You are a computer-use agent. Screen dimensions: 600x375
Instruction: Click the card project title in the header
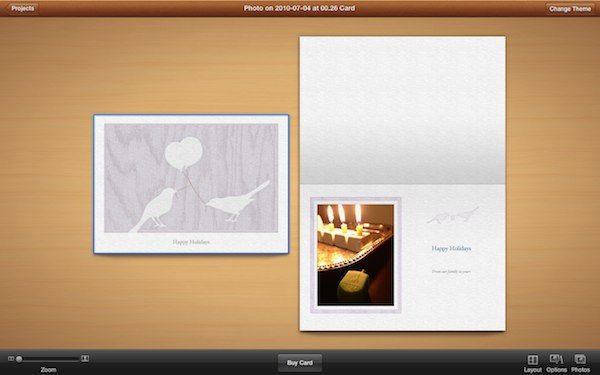pyautogui.click(x=299, y=8)
